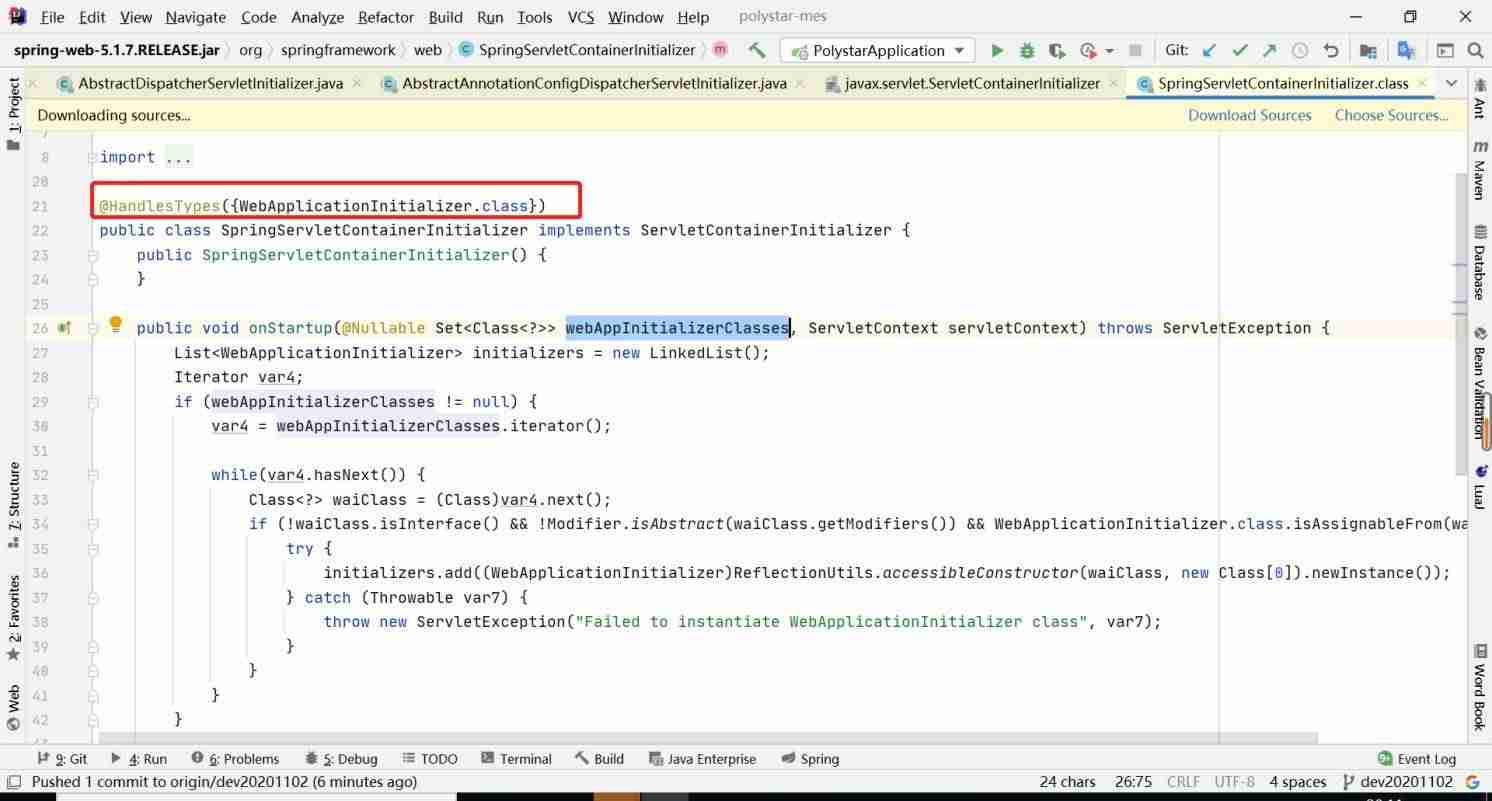Click the dev20201102 branch widget
This screenshot has width=1492, height=801.
[1398, 781]
